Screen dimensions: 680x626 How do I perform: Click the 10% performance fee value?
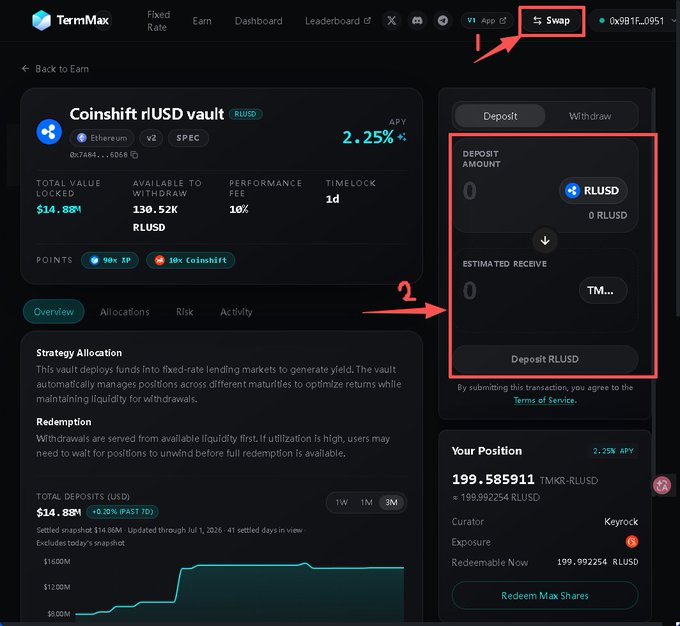click(239, 210)
